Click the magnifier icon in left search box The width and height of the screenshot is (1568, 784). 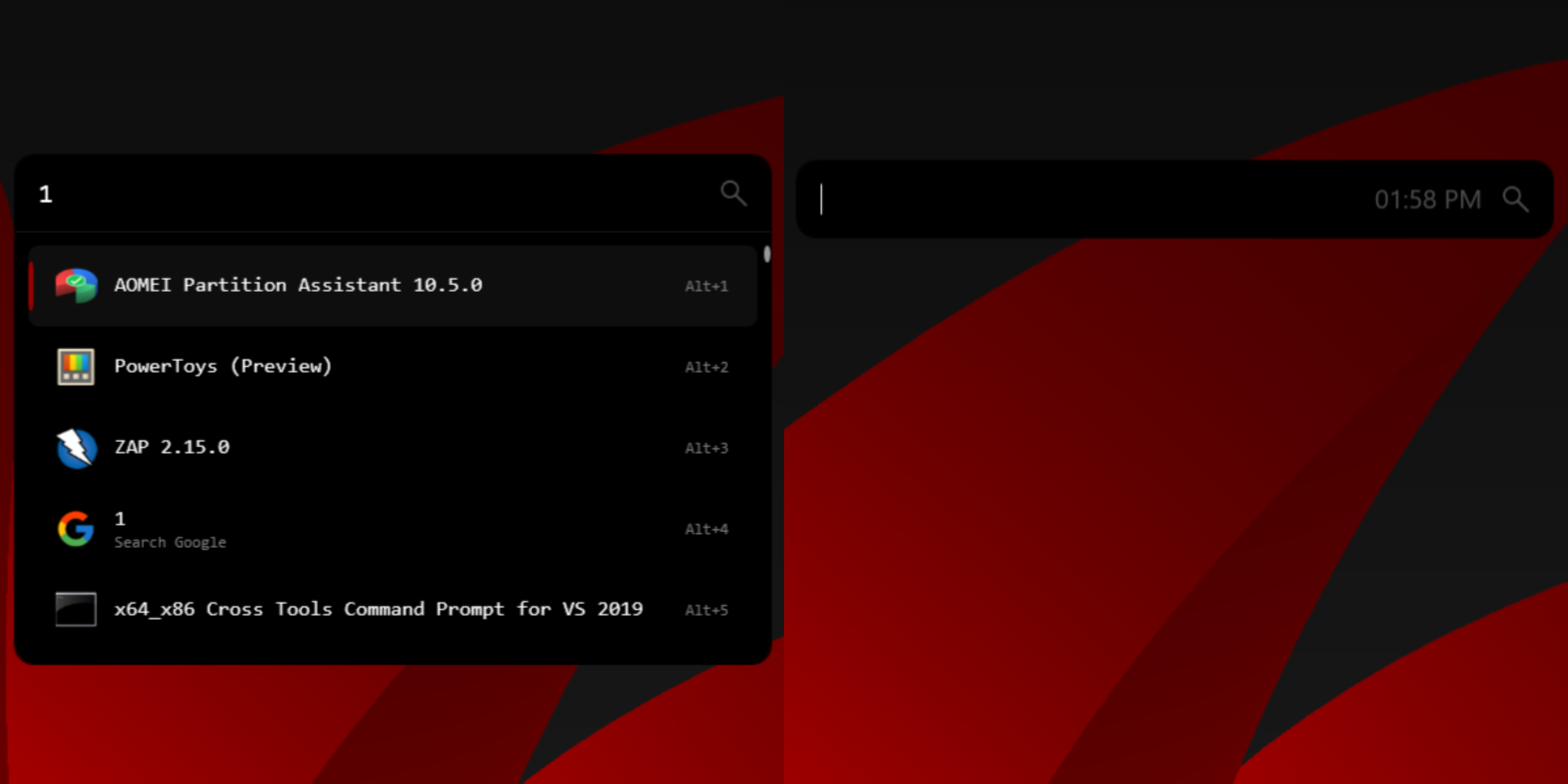(733, 194)
